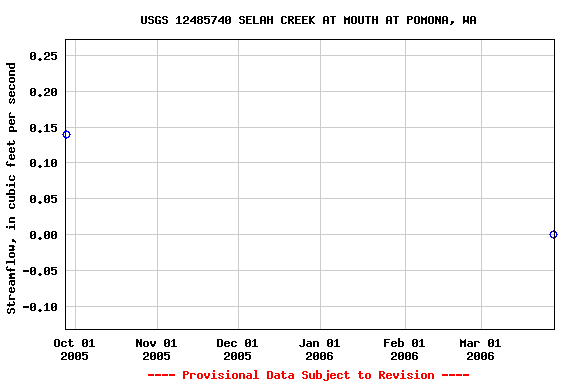Click the -0.10 y-axis tick label
Viewport: 576px width, 384px height.
pos(40,307)
